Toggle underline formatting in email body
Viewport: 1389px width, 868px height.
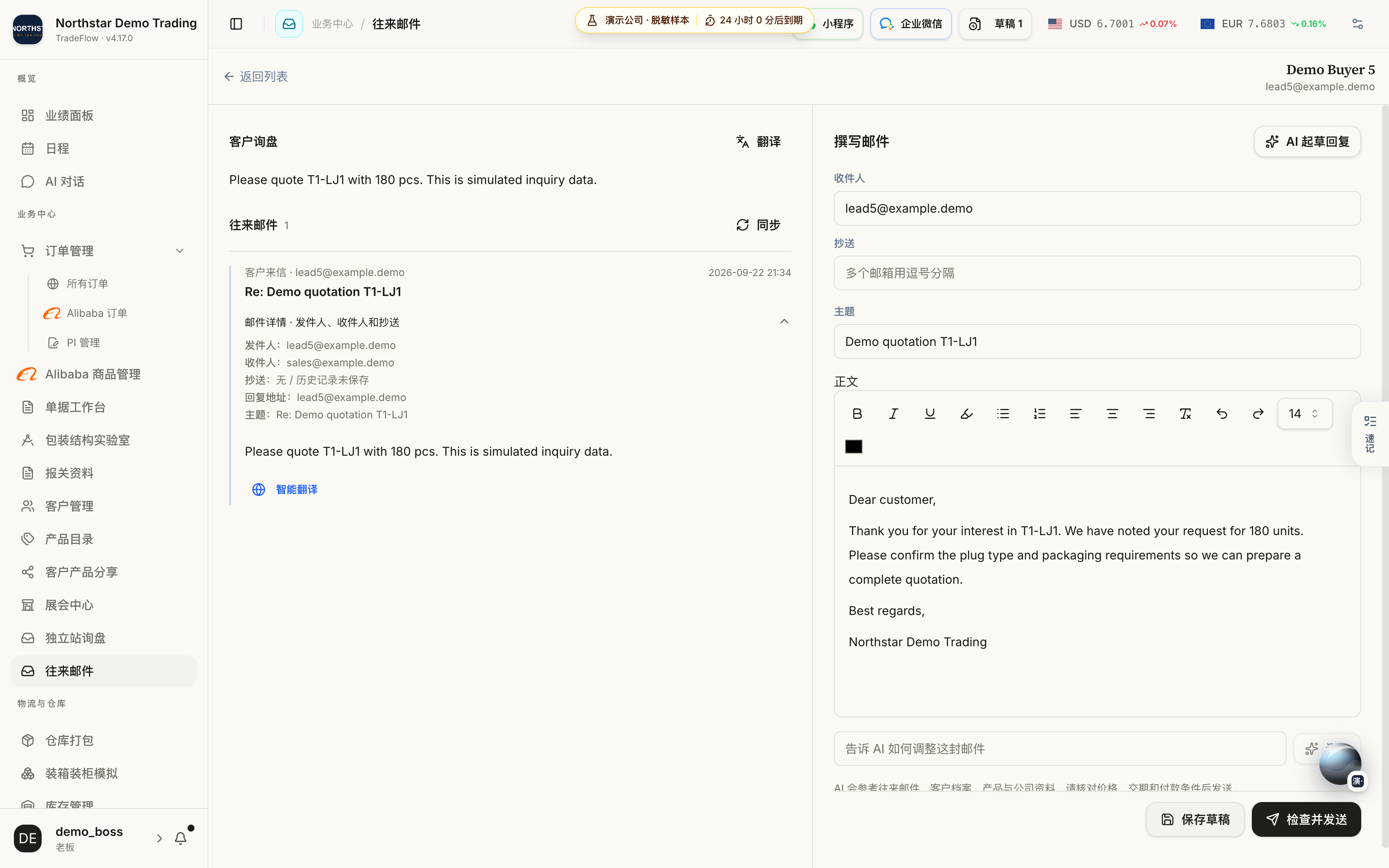930,414
